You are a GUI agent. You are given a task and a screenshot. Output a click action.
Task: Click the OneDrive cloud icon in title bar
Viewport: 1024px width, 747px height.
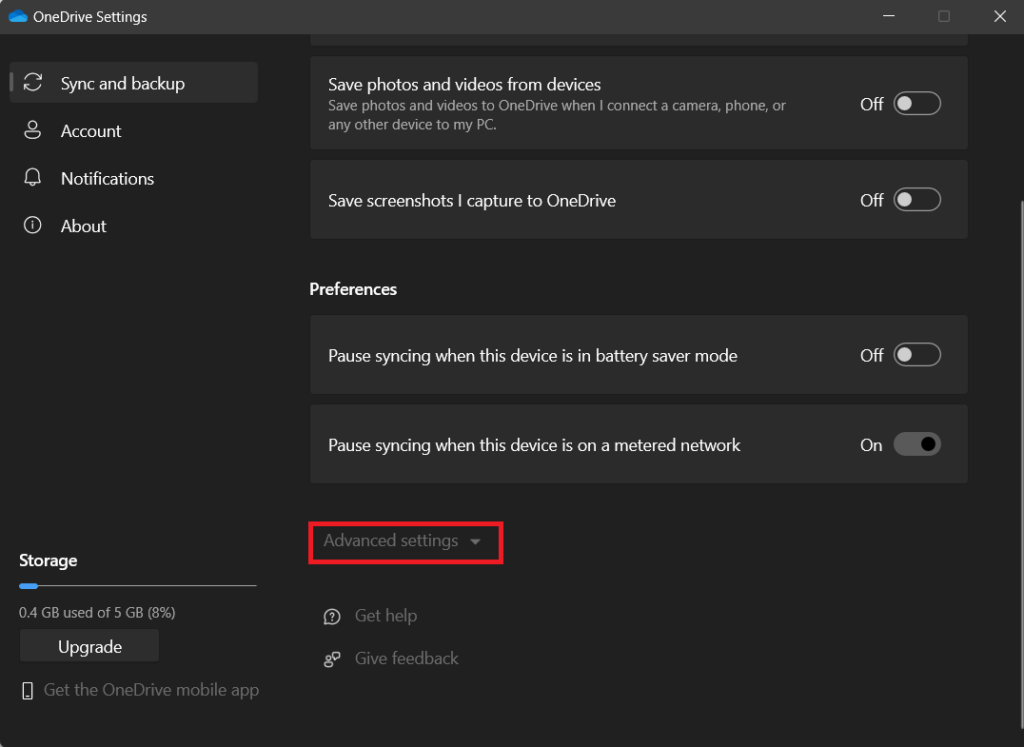(x=18, y=16)
